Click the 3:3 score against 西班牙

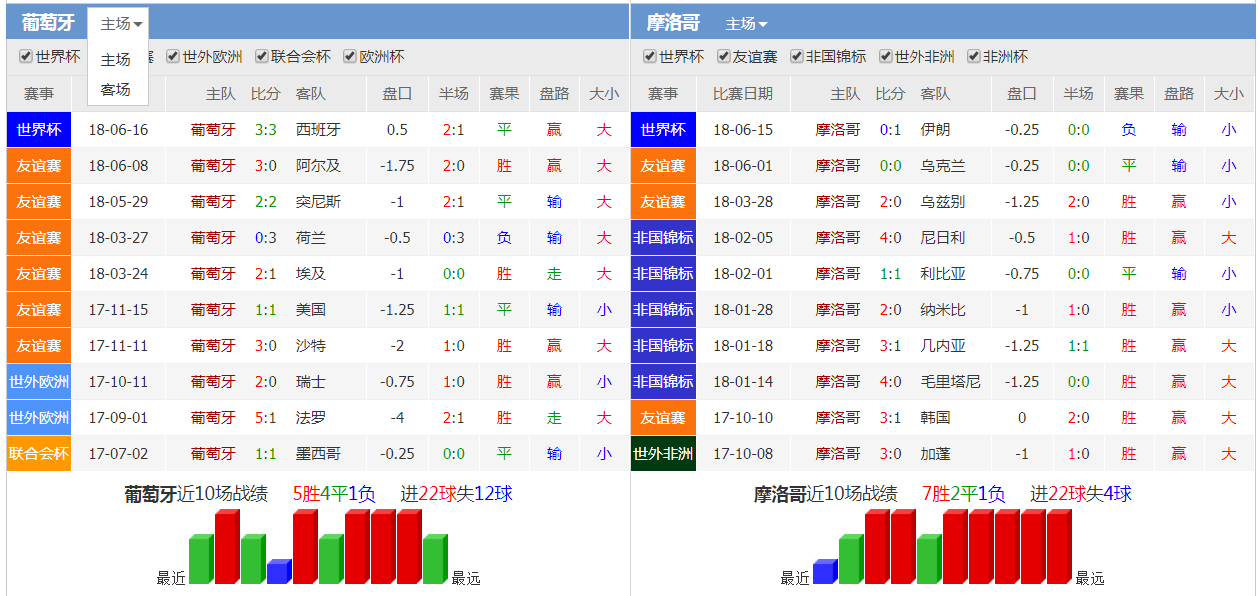click(x=266, y=130)
